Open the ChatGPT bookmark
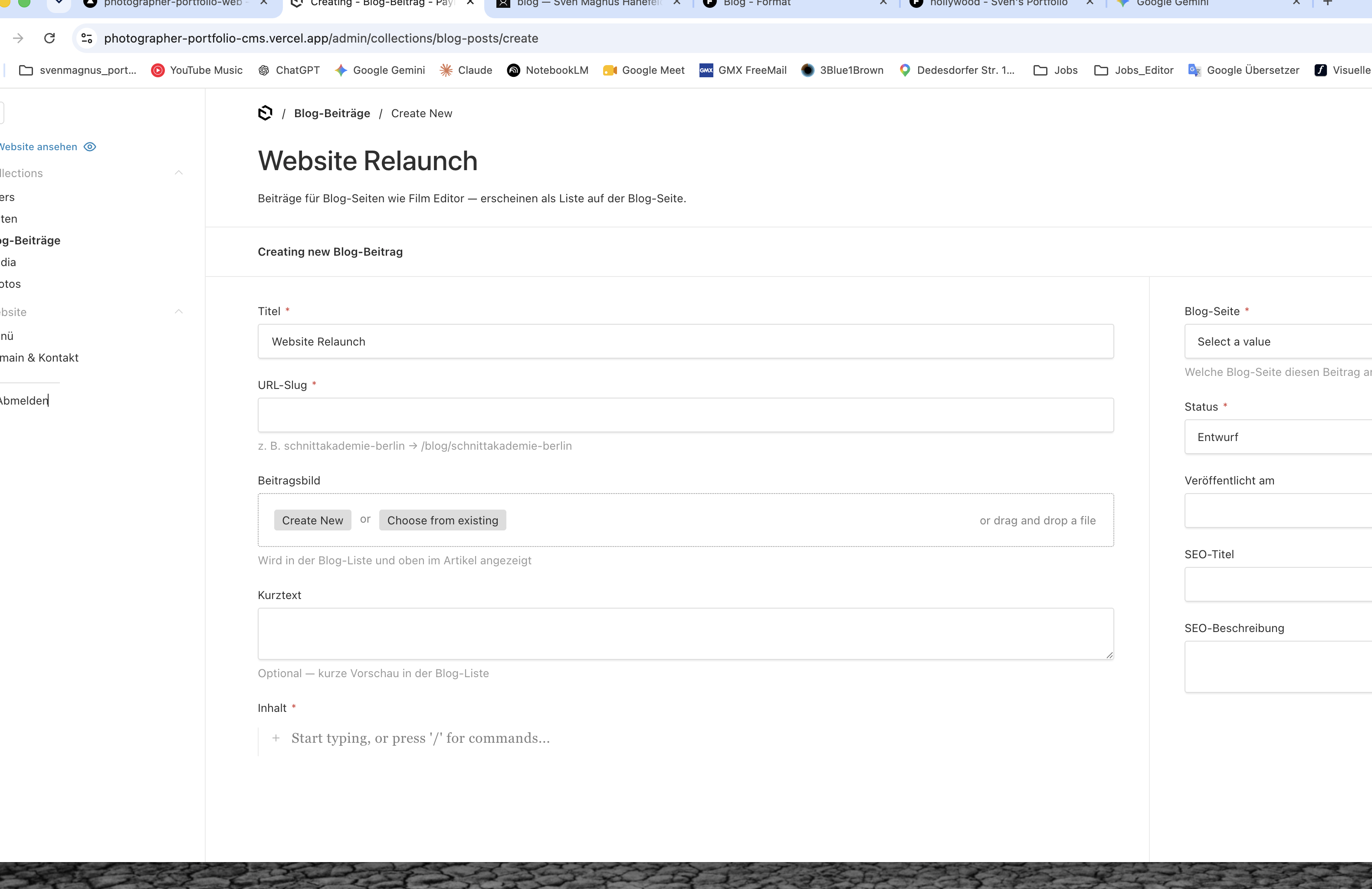The image size is (1372, 889). coord(289,70)
